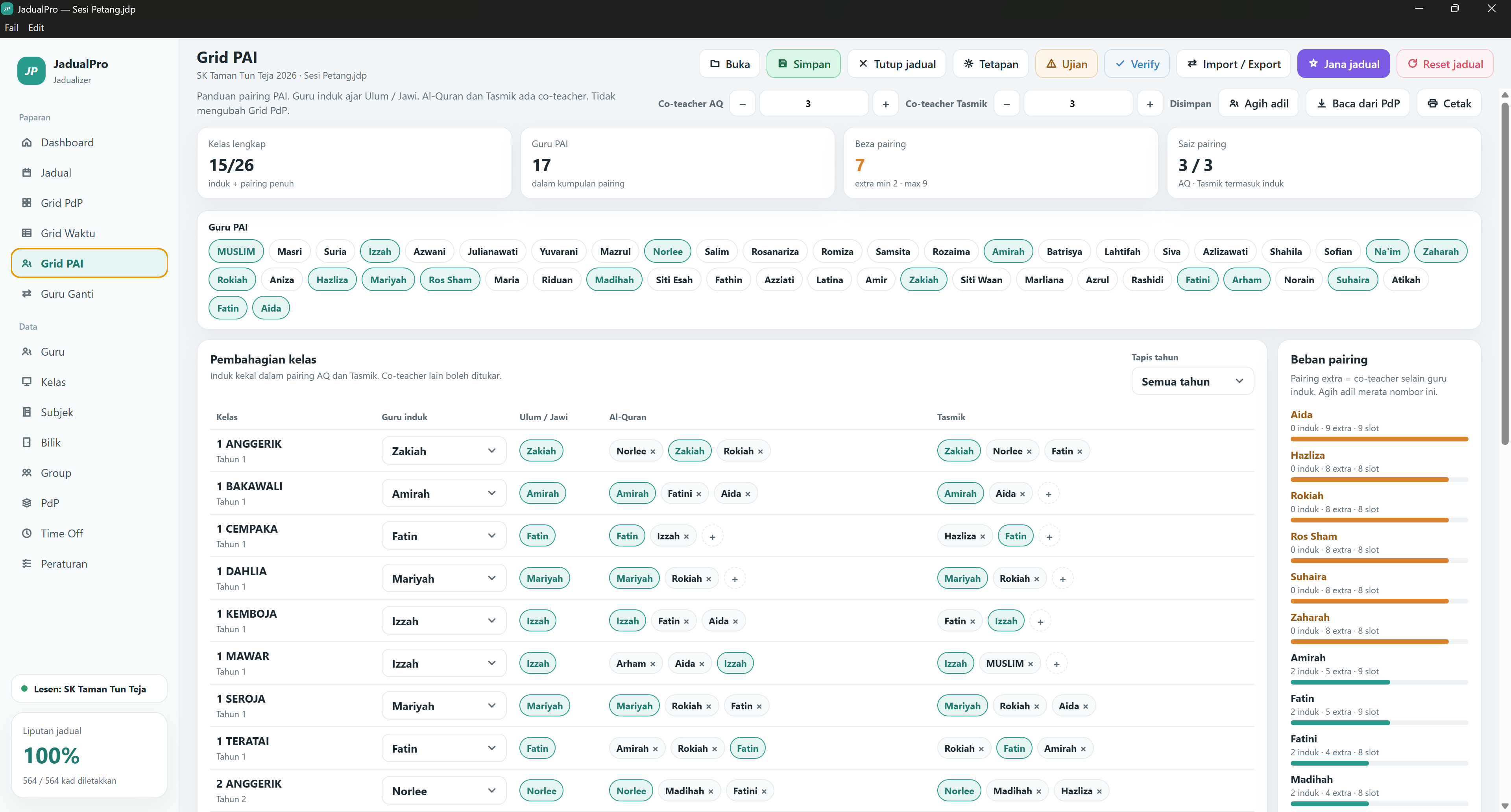Open Guru induk dropdown for 1 SEROJA
Image resolution: width=1511 pixels, height=812 pixels.
tap(443, 706)
